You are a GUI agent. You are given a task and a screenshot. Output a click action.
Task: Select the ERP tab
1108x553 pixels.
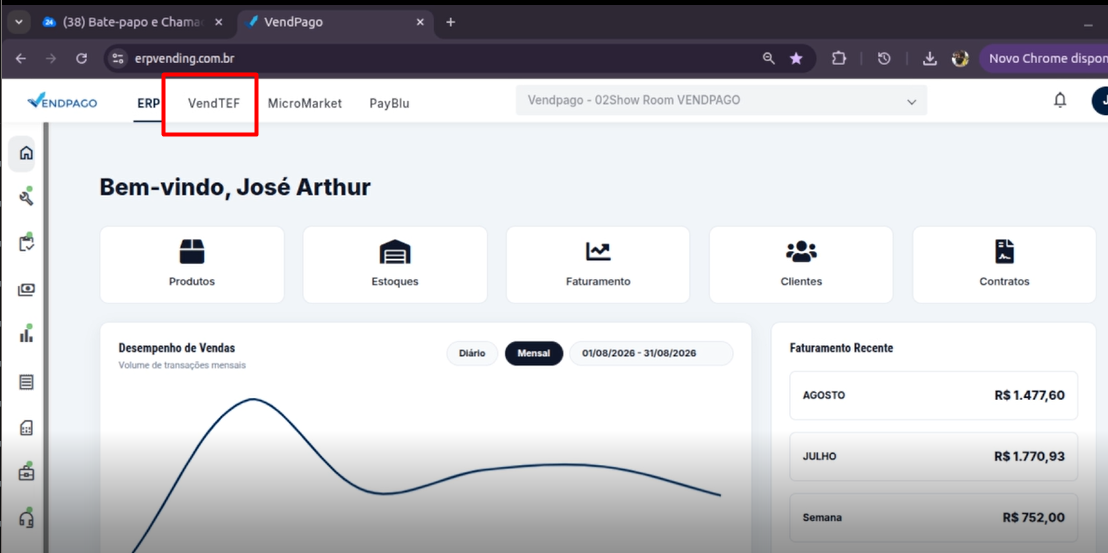[x=148, y=104]
